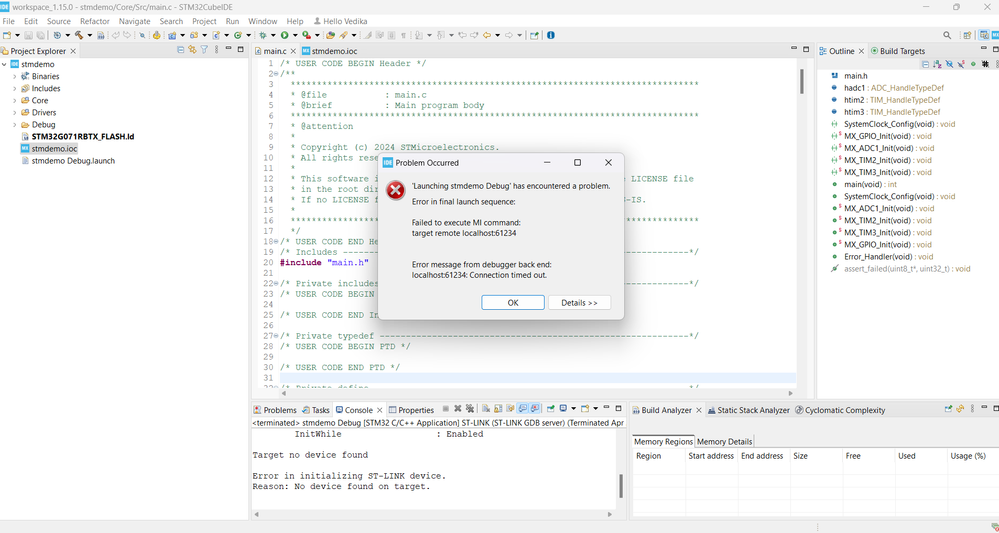Toggle code fold at line 22

pos(275,284)
